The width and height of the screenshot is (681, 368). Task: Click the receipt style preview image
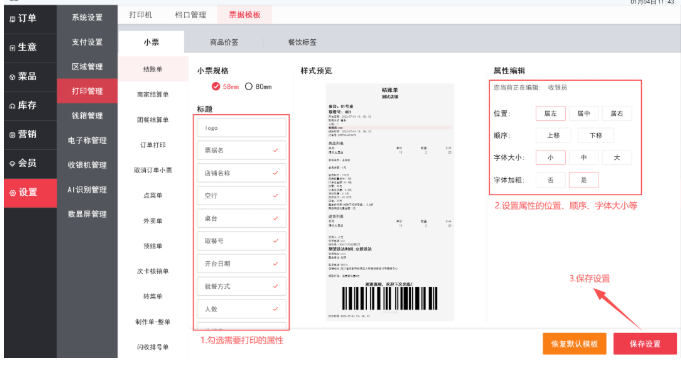pyautogui.click(x=390, y=202)
